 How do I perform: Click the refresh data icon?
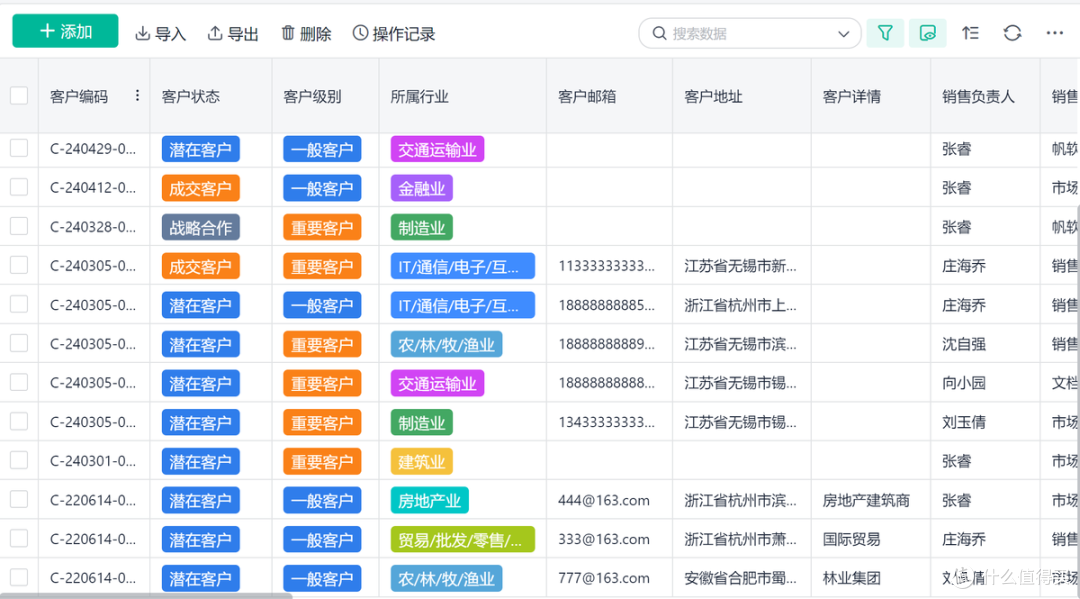[1012, 33]
